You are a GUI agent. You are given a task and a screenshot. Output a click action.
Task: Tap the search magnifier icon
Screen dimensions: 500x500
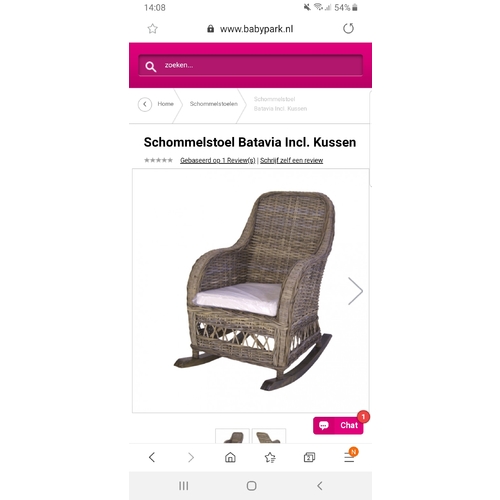pyautogui.click(x=150, y=67)
